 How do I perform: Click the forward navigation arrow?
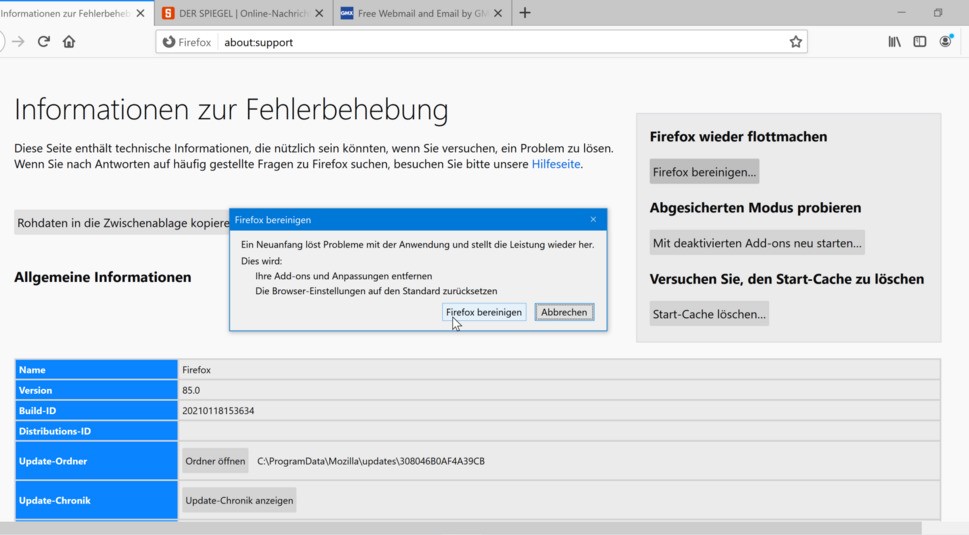(19, 42)
